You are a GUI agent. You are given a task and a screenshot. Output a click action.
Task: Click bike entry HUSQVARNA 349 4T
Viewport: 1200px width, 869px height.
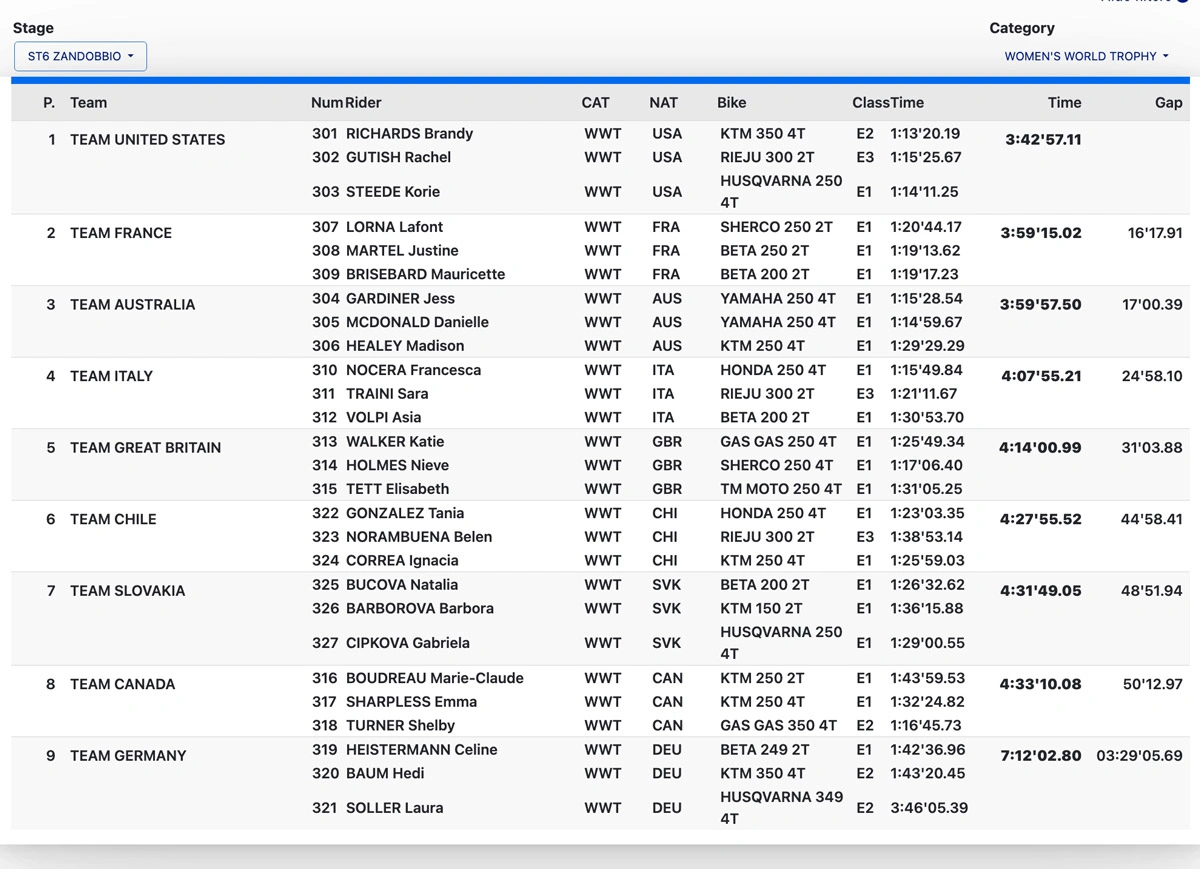pyautogui.click(x=781, y=808)
